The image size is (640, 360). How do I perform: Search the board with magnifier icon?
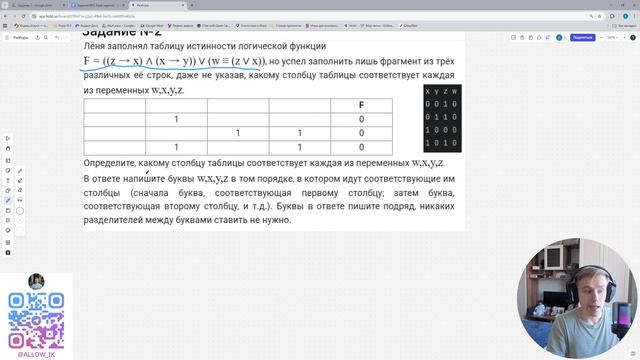point(46,38)
